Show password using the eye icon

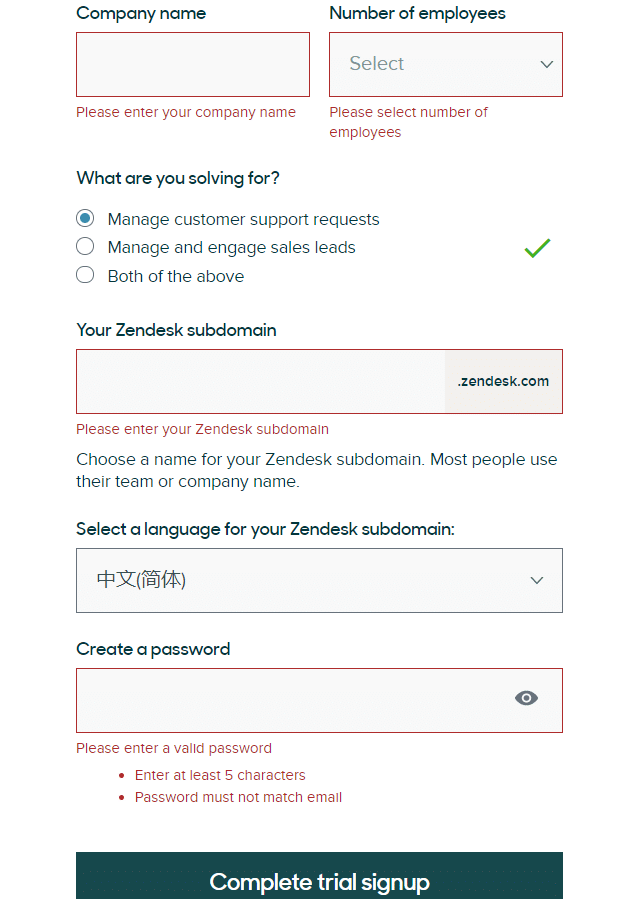click(x=526, y=698)
